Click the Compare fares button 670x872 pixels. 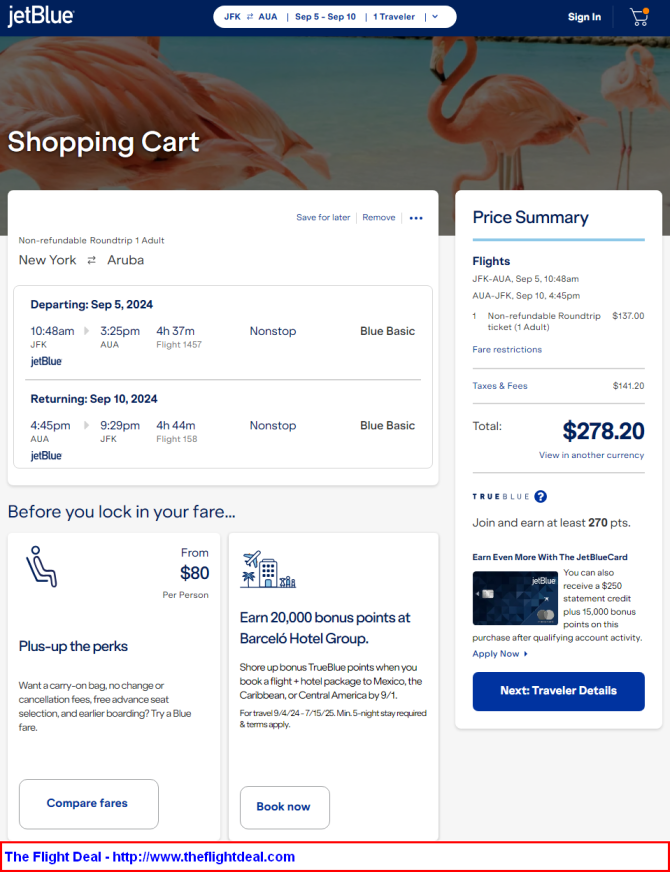[x=88, y=803]
